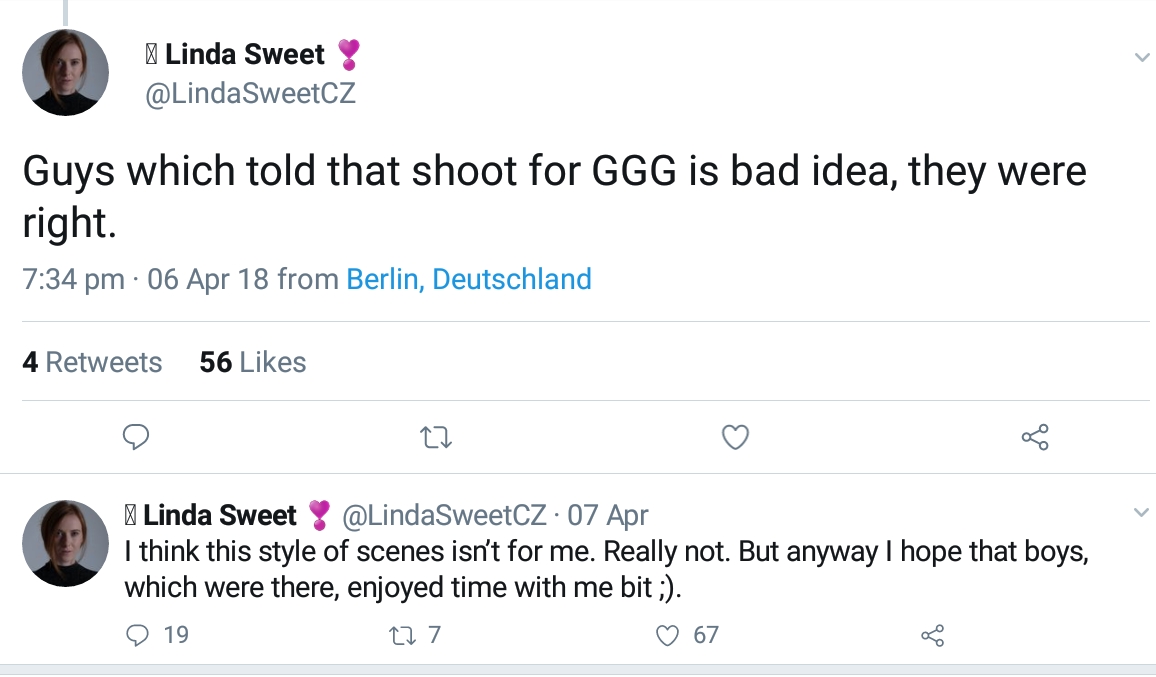Retweet the follow-up tweet
The width and height of the screenshot is (1156, 677).
click(403, 635)
